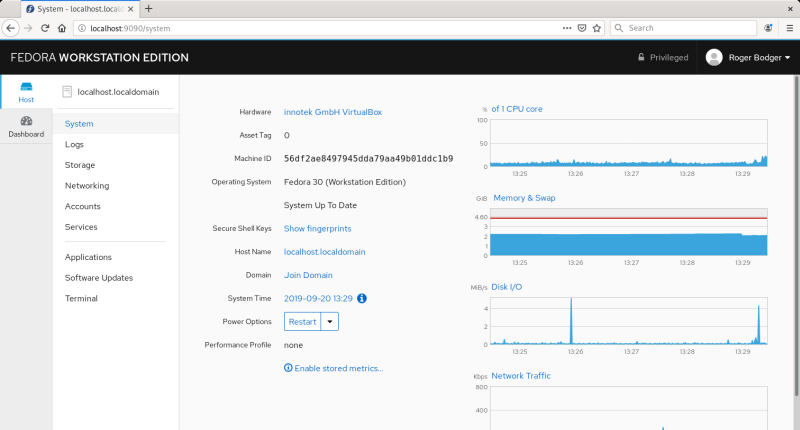Reload the page with the refresh icon
This screenshot has width=800, height=430.
click(x=46, y=28)
